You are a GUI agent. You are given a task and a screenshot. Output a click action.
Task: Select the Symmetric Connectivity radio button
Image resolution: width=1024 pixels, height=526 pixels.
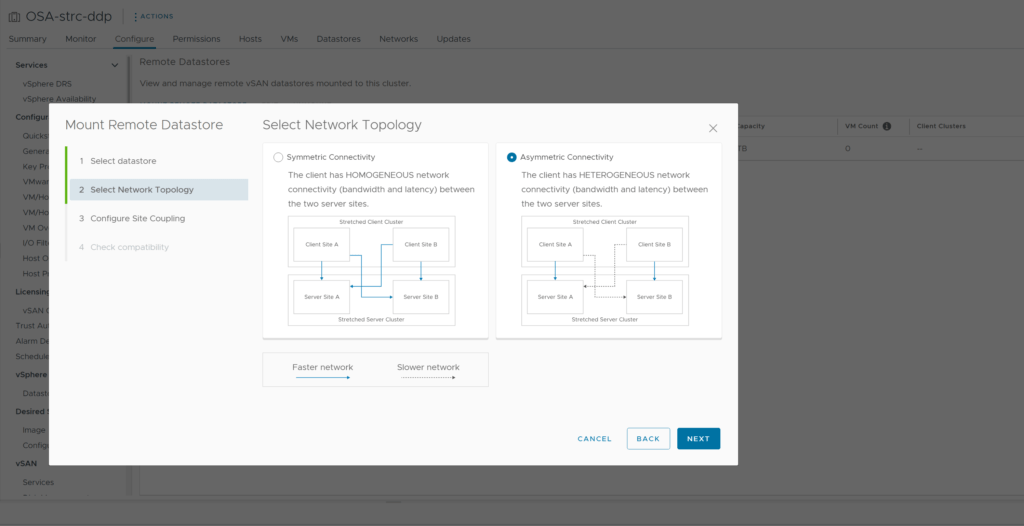click(278, 157)
